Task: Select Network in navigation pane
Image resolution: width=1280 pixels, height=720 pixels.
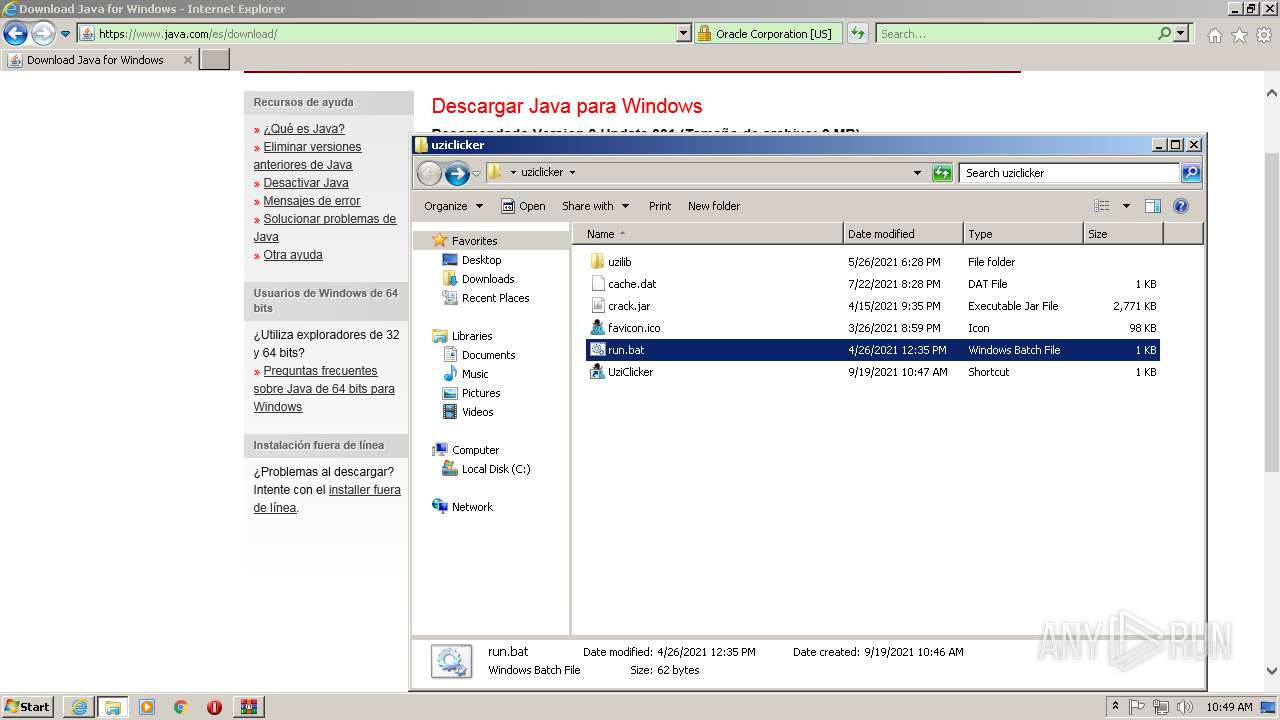Action: click(472, 507)
